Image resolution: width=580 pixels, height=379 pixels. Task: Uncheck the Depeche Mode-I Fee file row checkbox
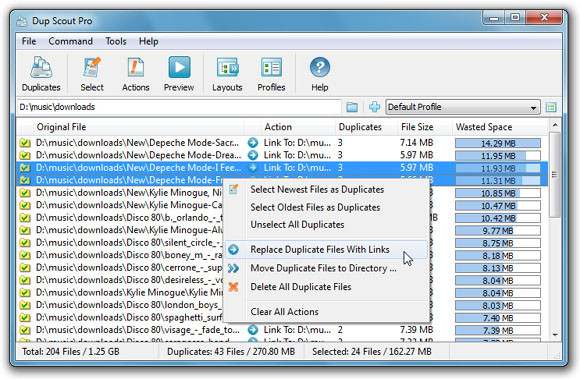tap(25, 168)
